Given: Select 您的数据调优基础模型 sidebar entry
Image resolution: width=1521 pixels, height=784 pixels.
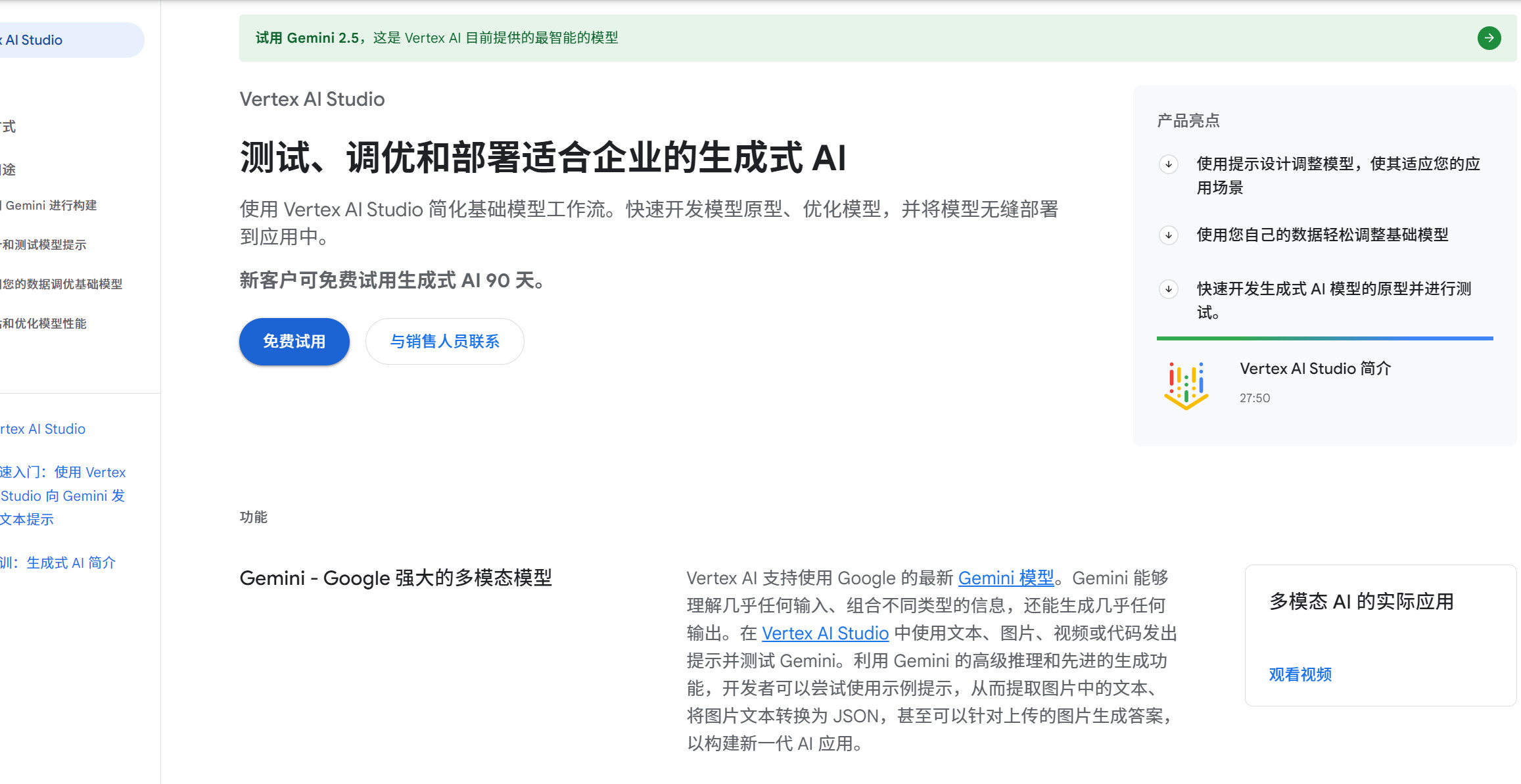Looking at the screenshot, I should (62, 285).
